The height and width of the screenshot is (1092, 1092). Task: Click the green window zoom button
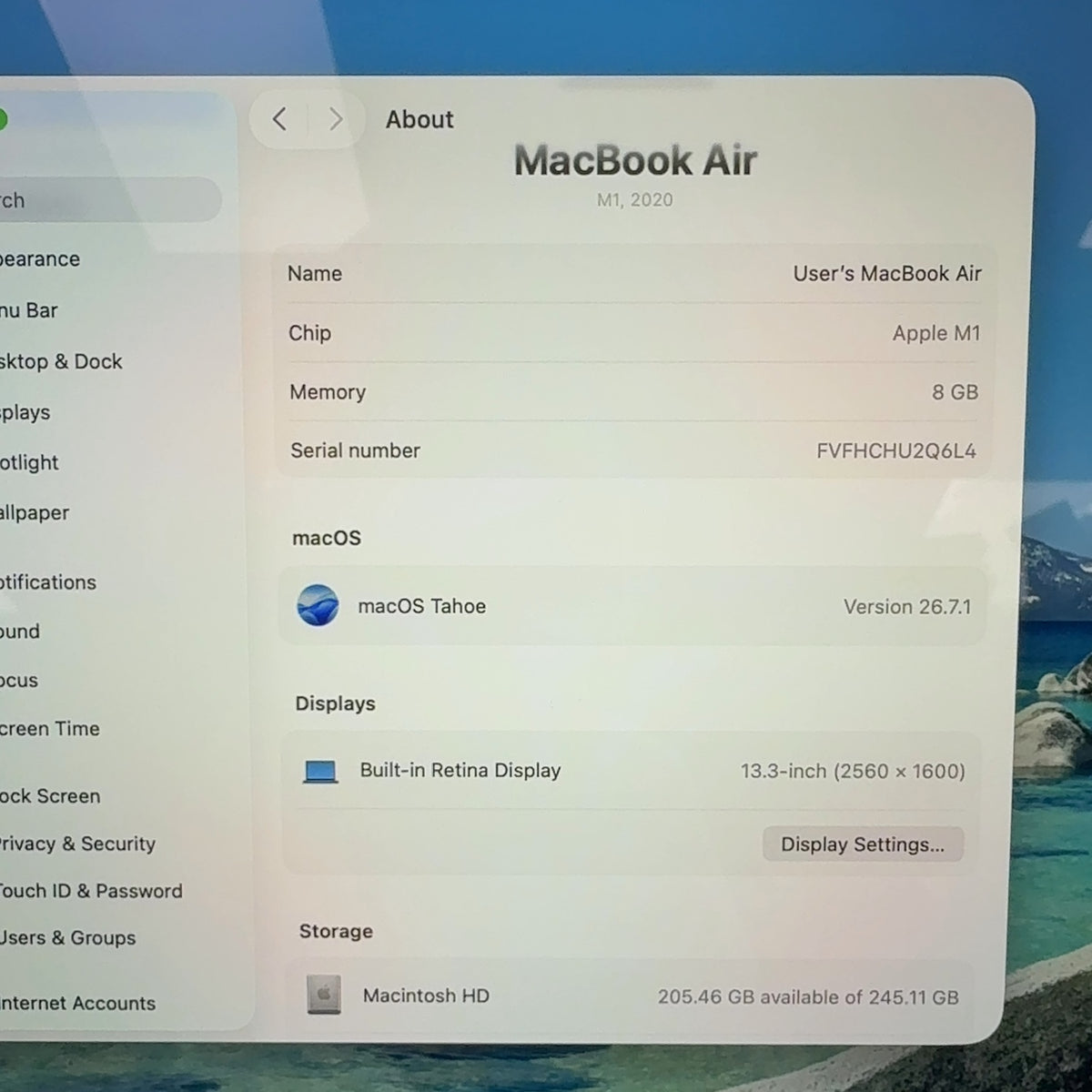pos(2,119)
